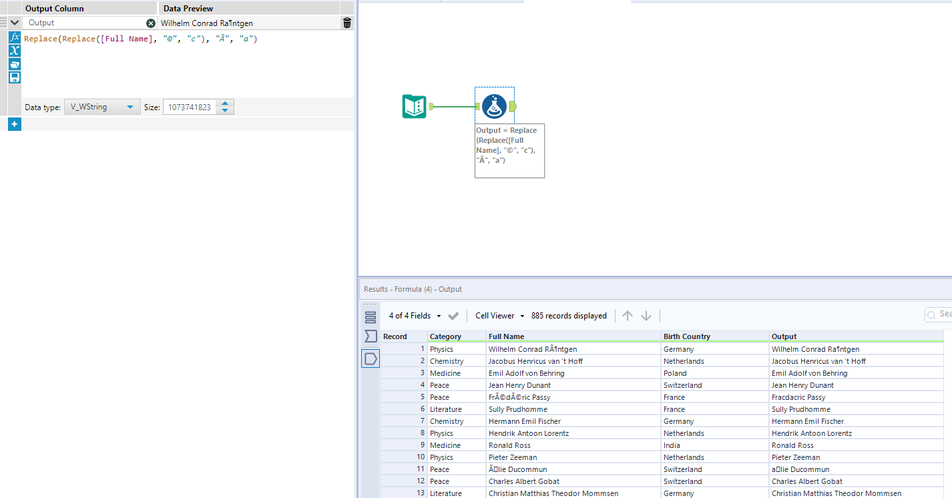Viewport: 952px width, 498px height.
Task: Click inside the Replace expression editor
Action: pyautogui.click(x=188, y=64)
